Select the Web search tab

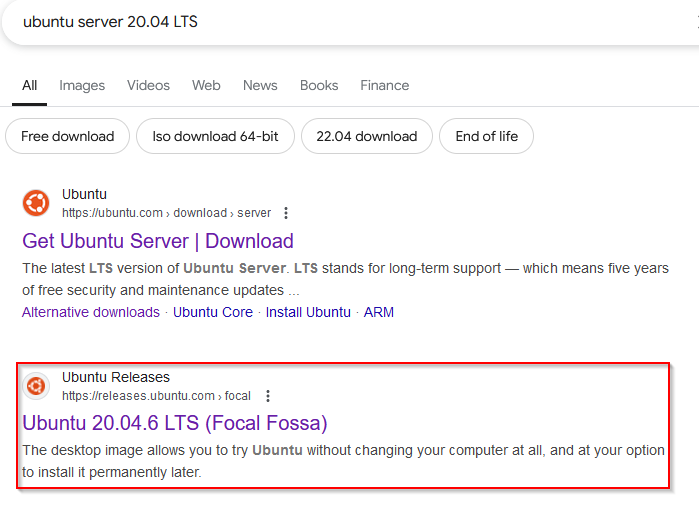[x=206, y=85]
